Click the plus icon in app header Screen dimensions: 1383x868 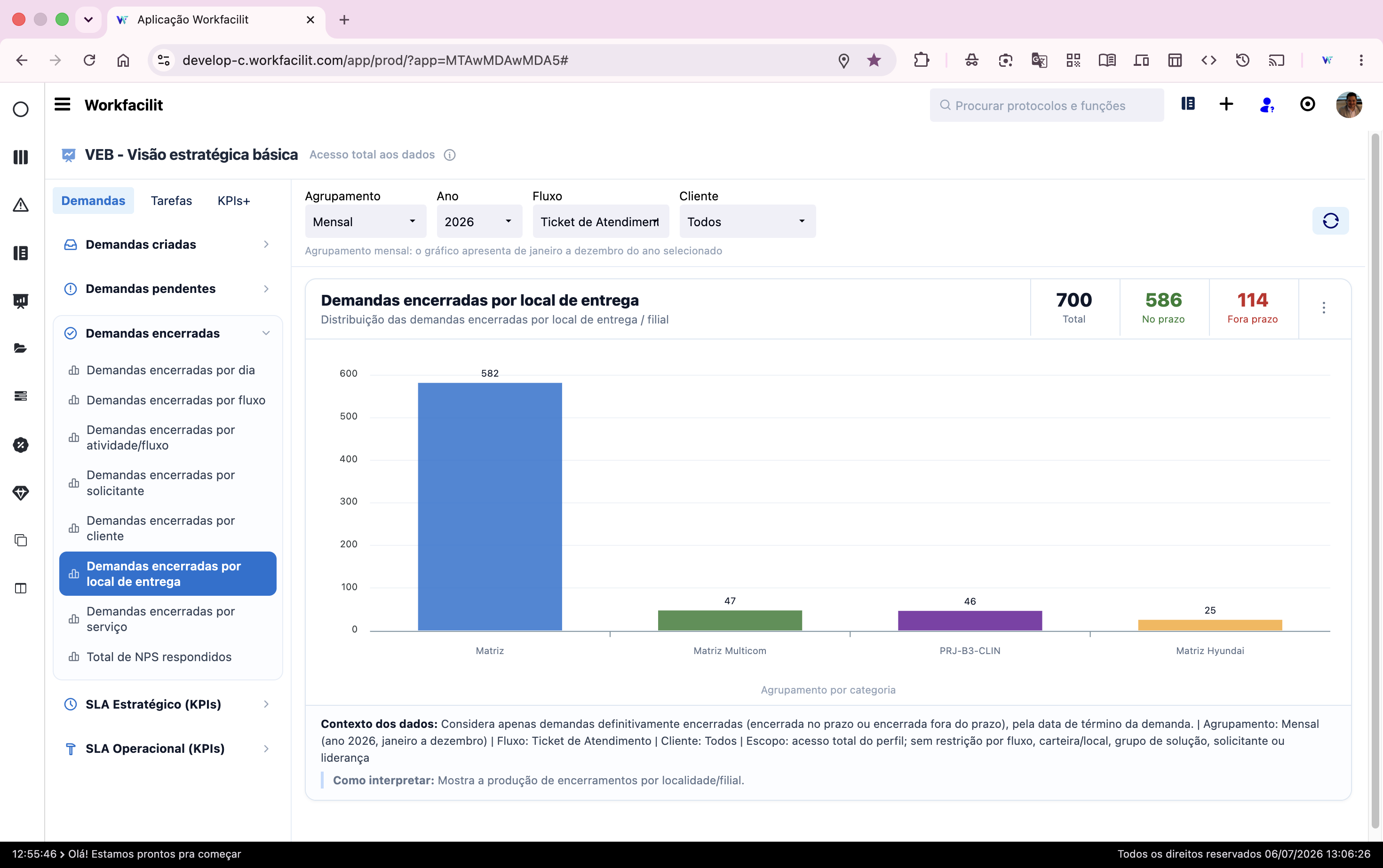tap(1226, 104)
